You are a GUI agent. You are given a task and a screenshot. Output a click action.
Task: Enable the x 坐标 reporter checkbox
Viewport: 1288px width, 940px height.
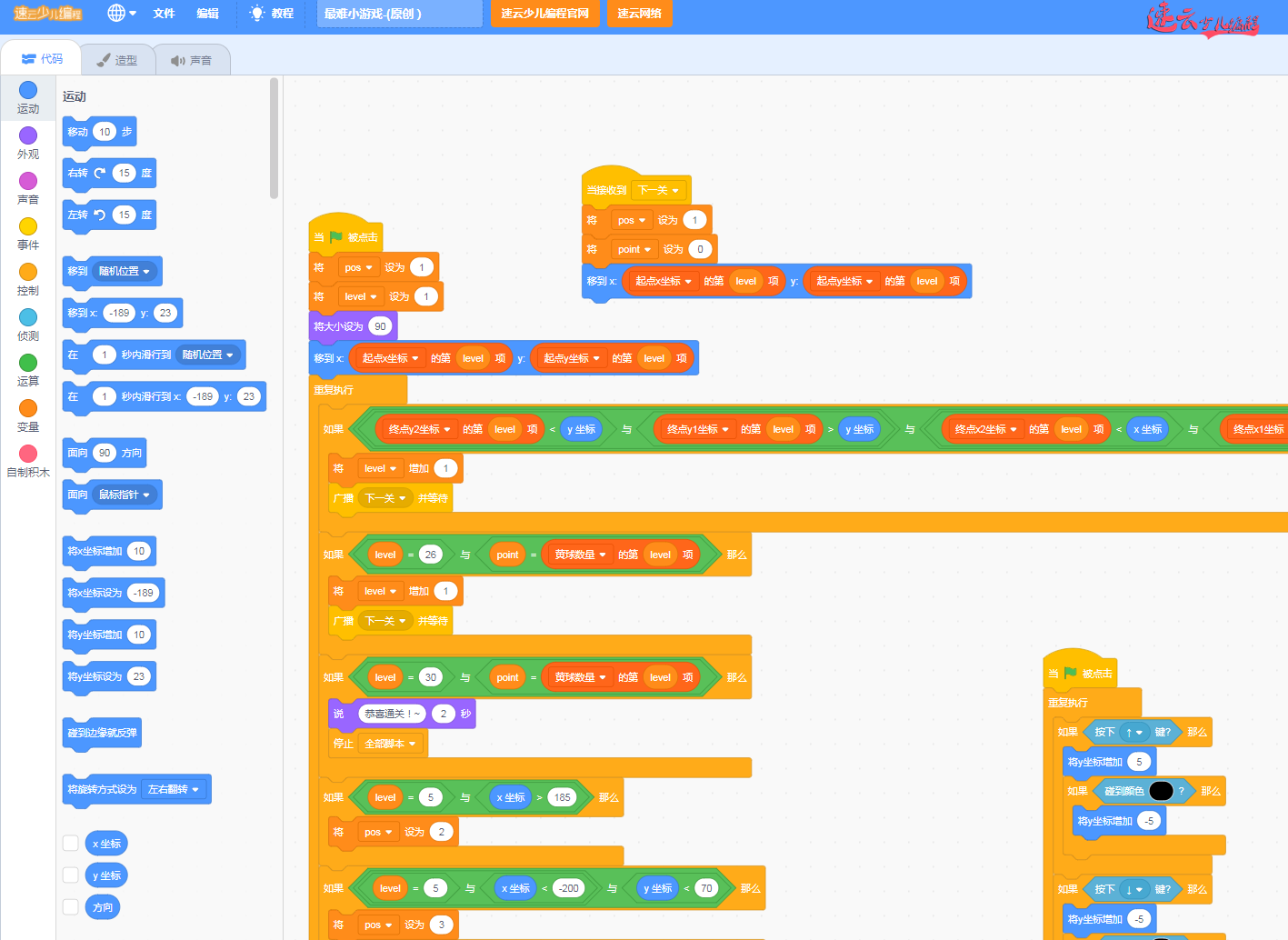(x=70, y=843)
